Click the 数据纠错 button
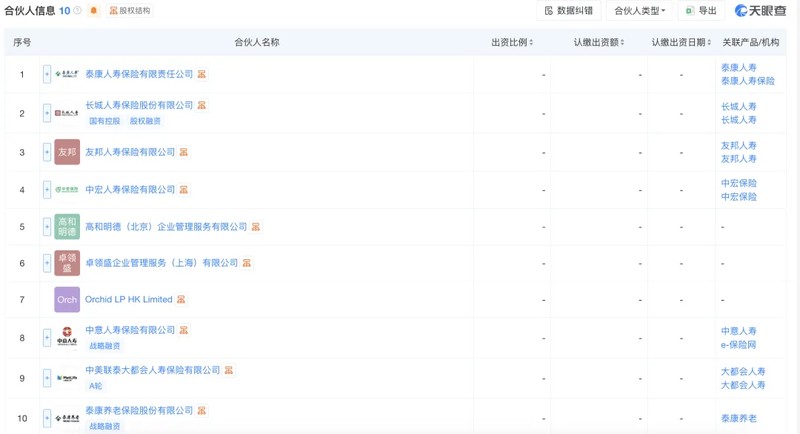Image resolution: width=800 pixels, height=434 pixels. (x=568, y=11)
